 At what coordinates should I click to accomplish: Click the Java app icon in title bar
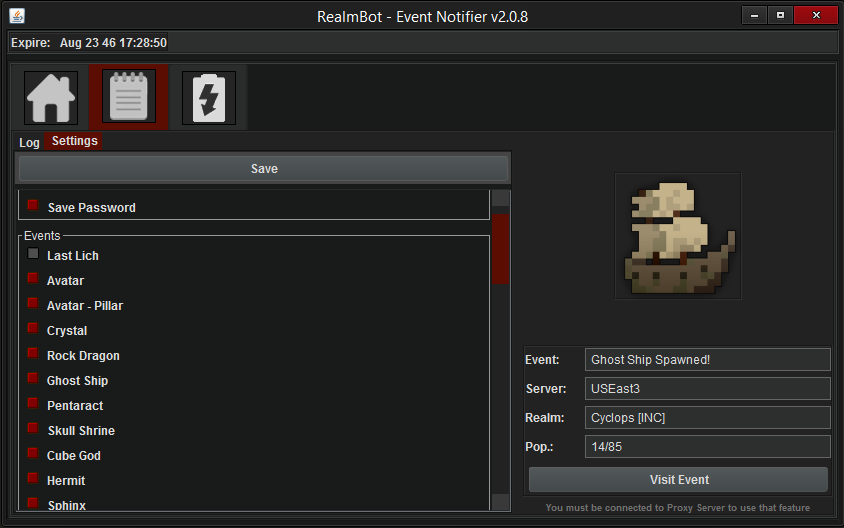tap(17, 16)
